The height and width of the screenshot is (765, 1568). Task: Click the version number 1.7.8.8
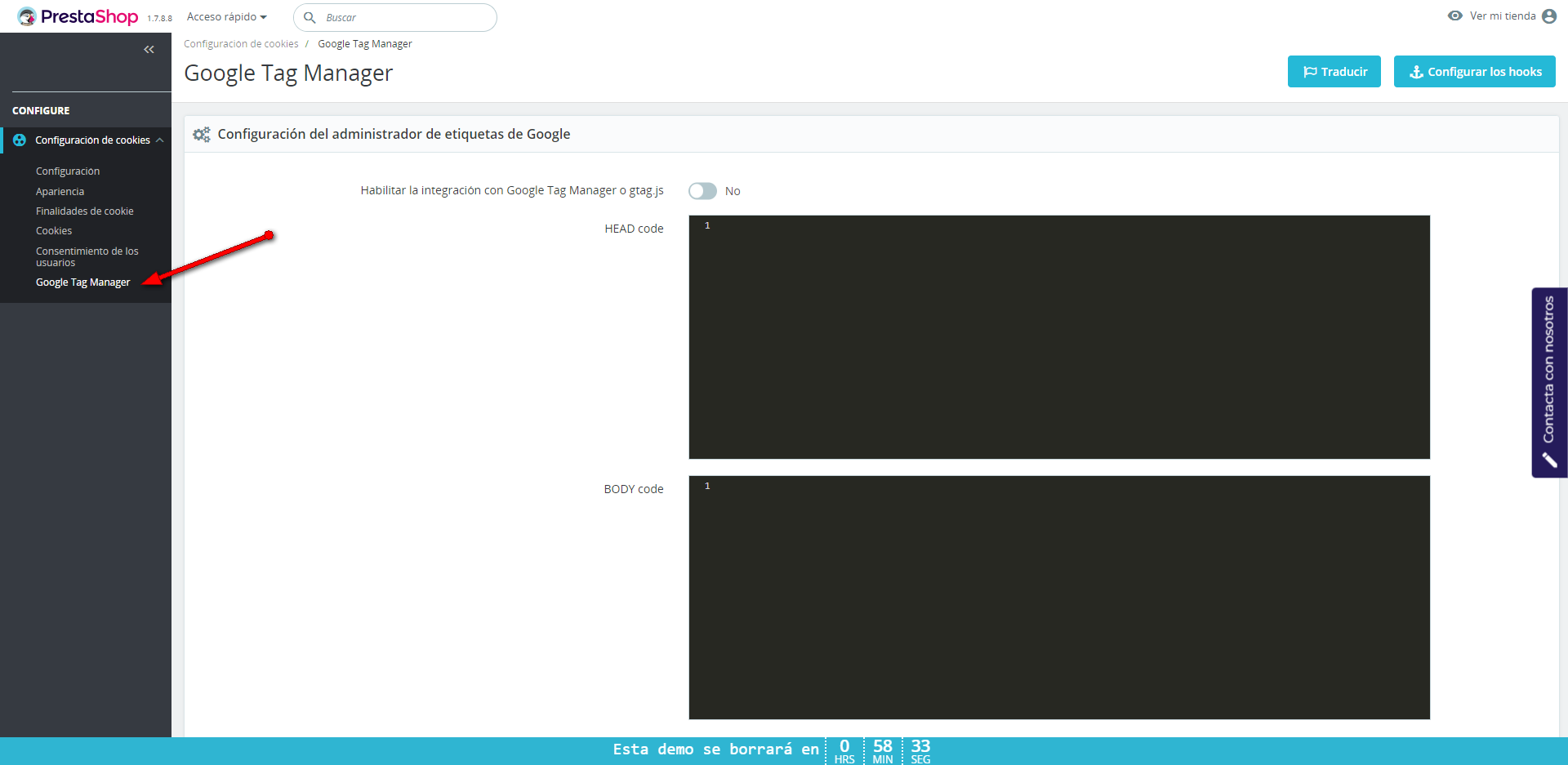[160, 19]
